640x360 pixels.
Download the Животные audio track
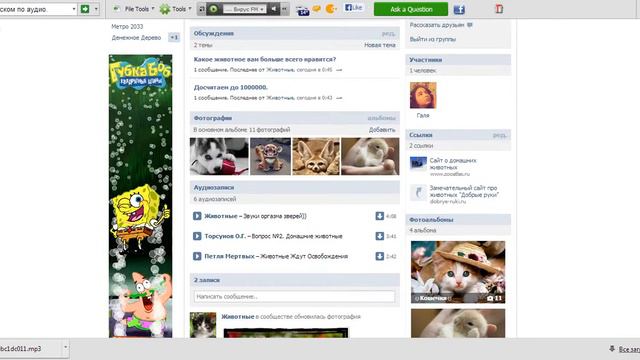point(380,216)
